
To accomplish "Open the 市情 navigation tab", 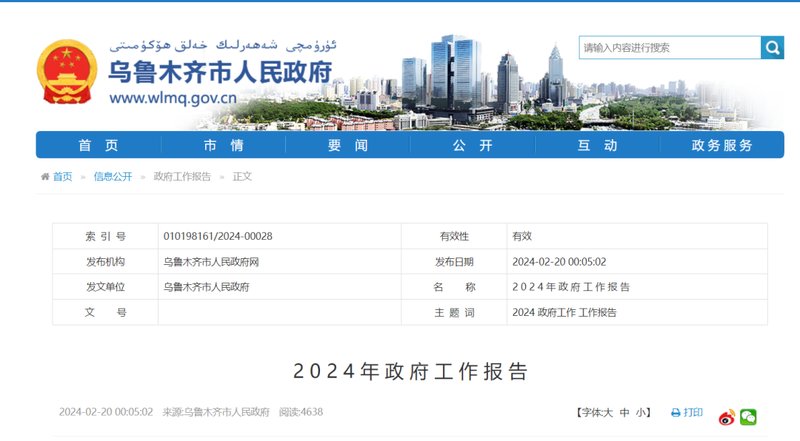I will pos(223,145).
